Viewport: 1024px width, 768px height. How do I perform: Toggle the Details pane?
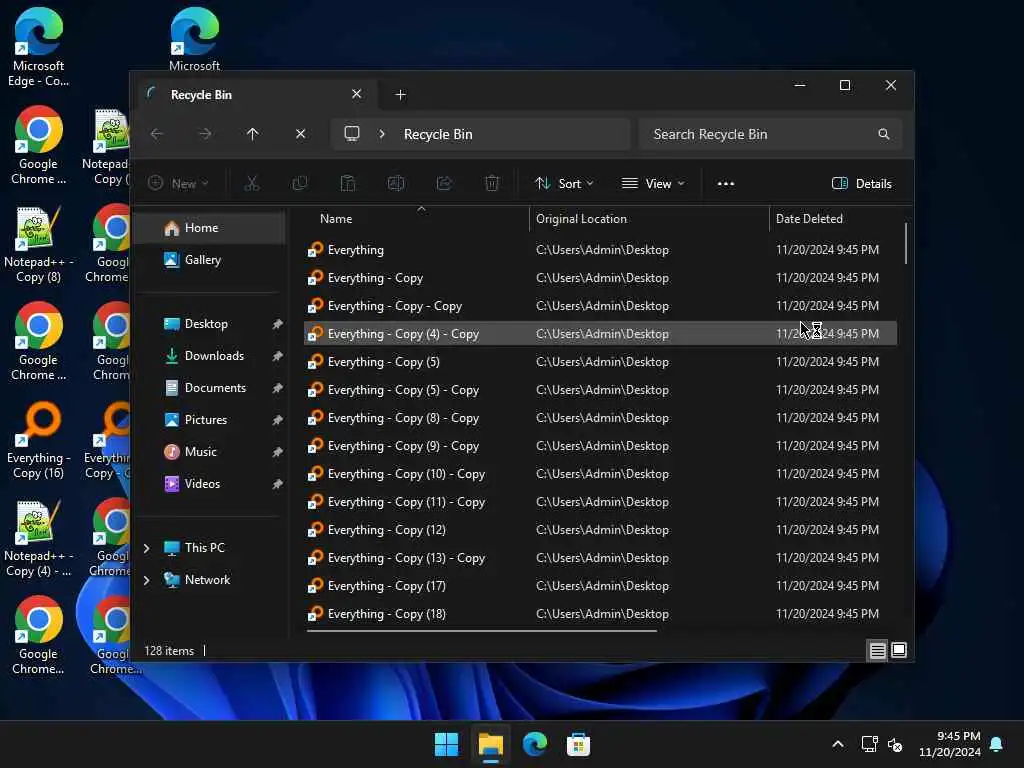coord(861,184)
